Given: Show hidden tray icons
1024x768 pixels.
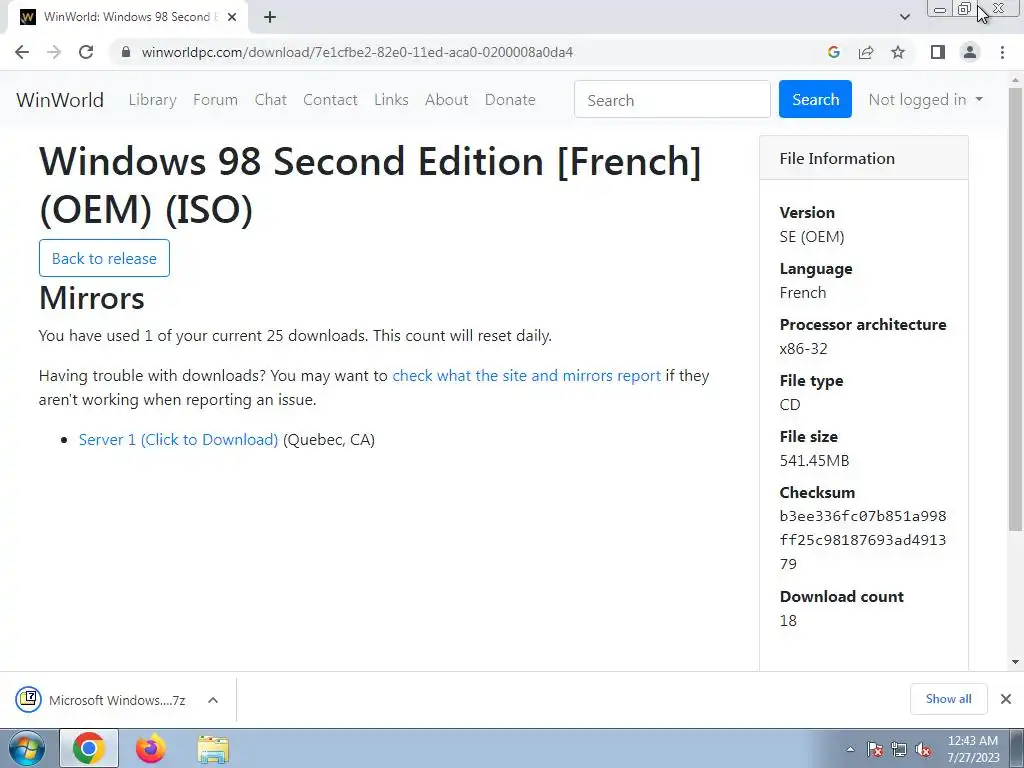Looking at the screenshot, I should 850,750.
